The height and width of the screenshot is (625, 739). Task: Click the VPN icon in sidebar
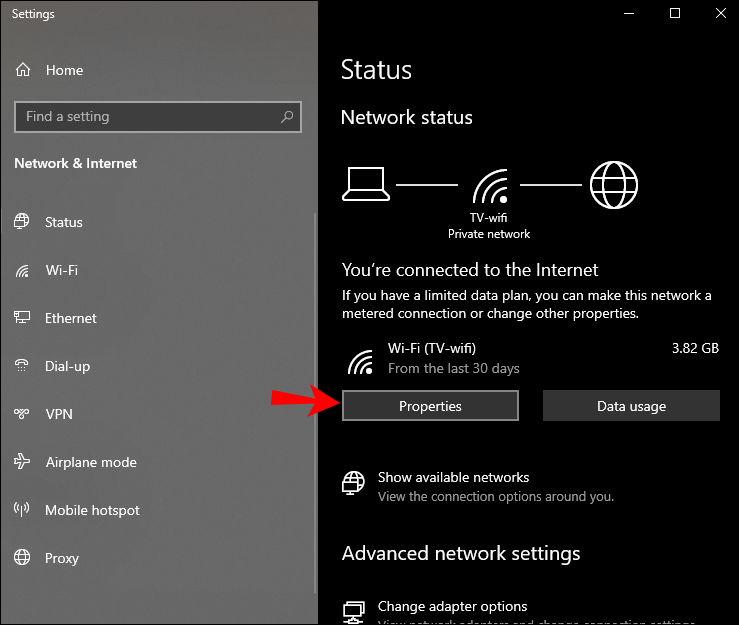[22, 414]
